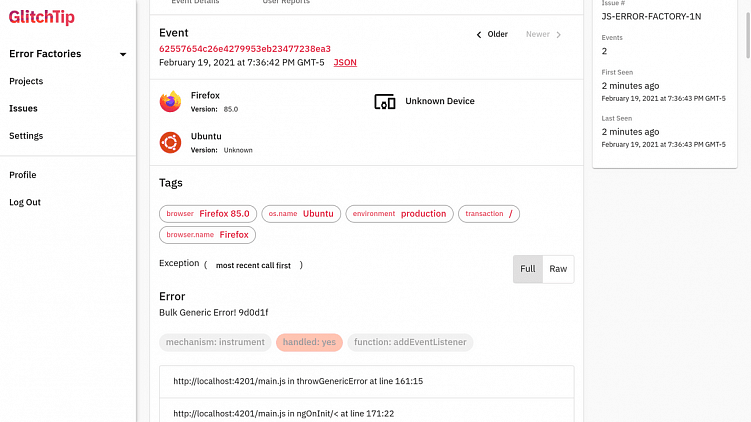Open the Profile page
Viewport: 751px width, 422px height.
22,175
